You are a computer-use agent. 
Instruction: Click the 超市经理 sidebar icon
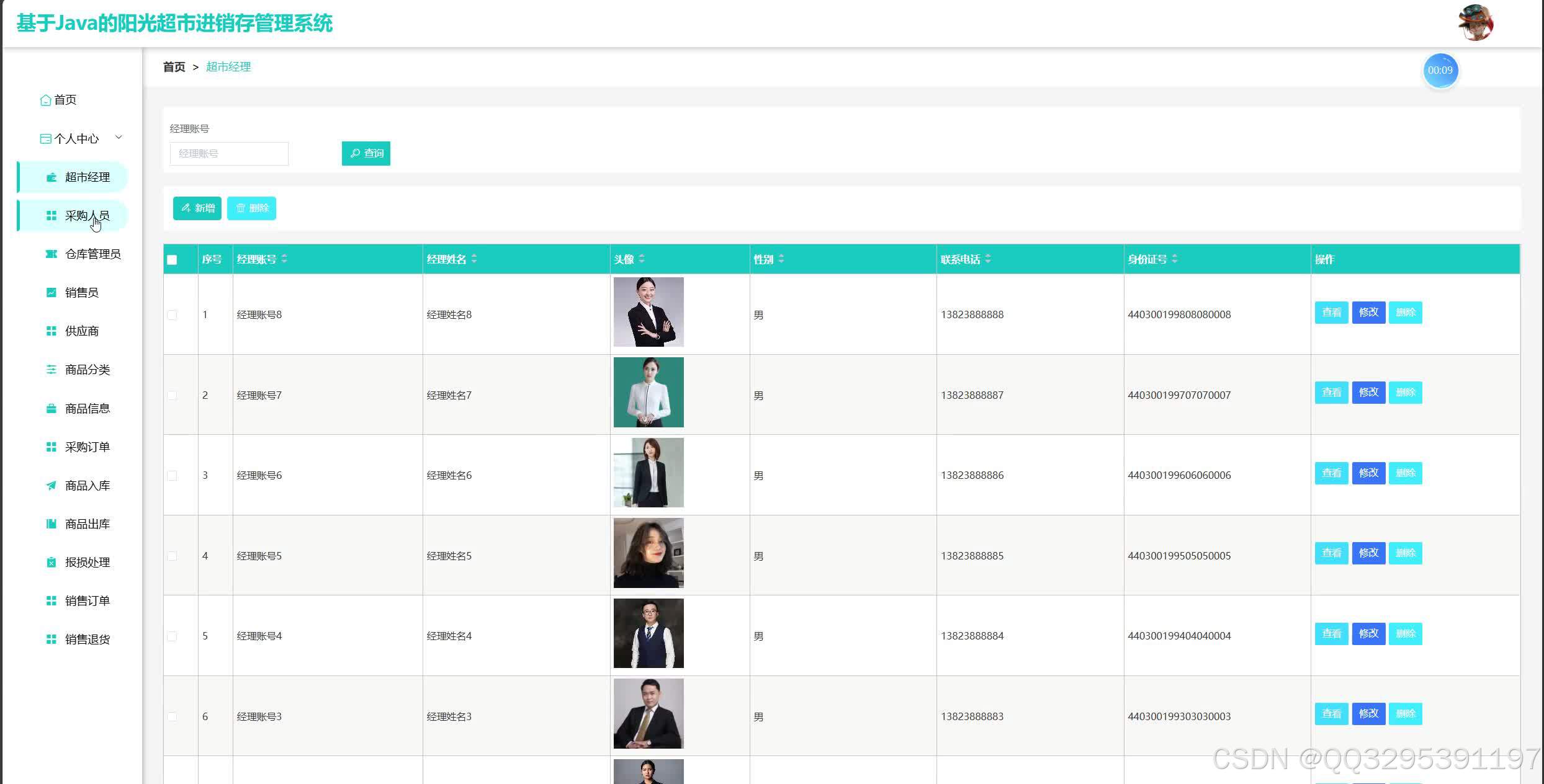52,177
